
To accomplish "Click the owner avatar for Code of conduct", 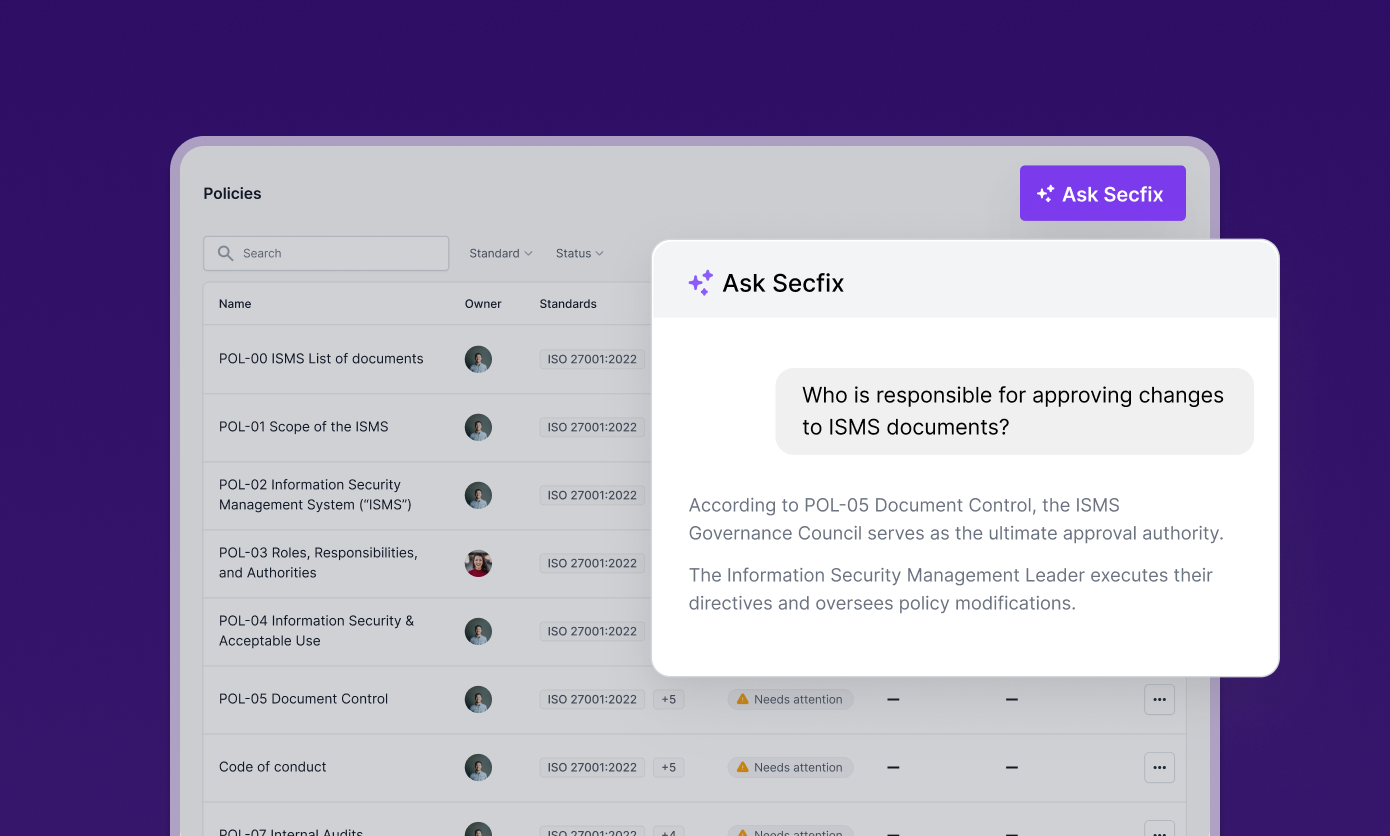I will click(478, 767).
